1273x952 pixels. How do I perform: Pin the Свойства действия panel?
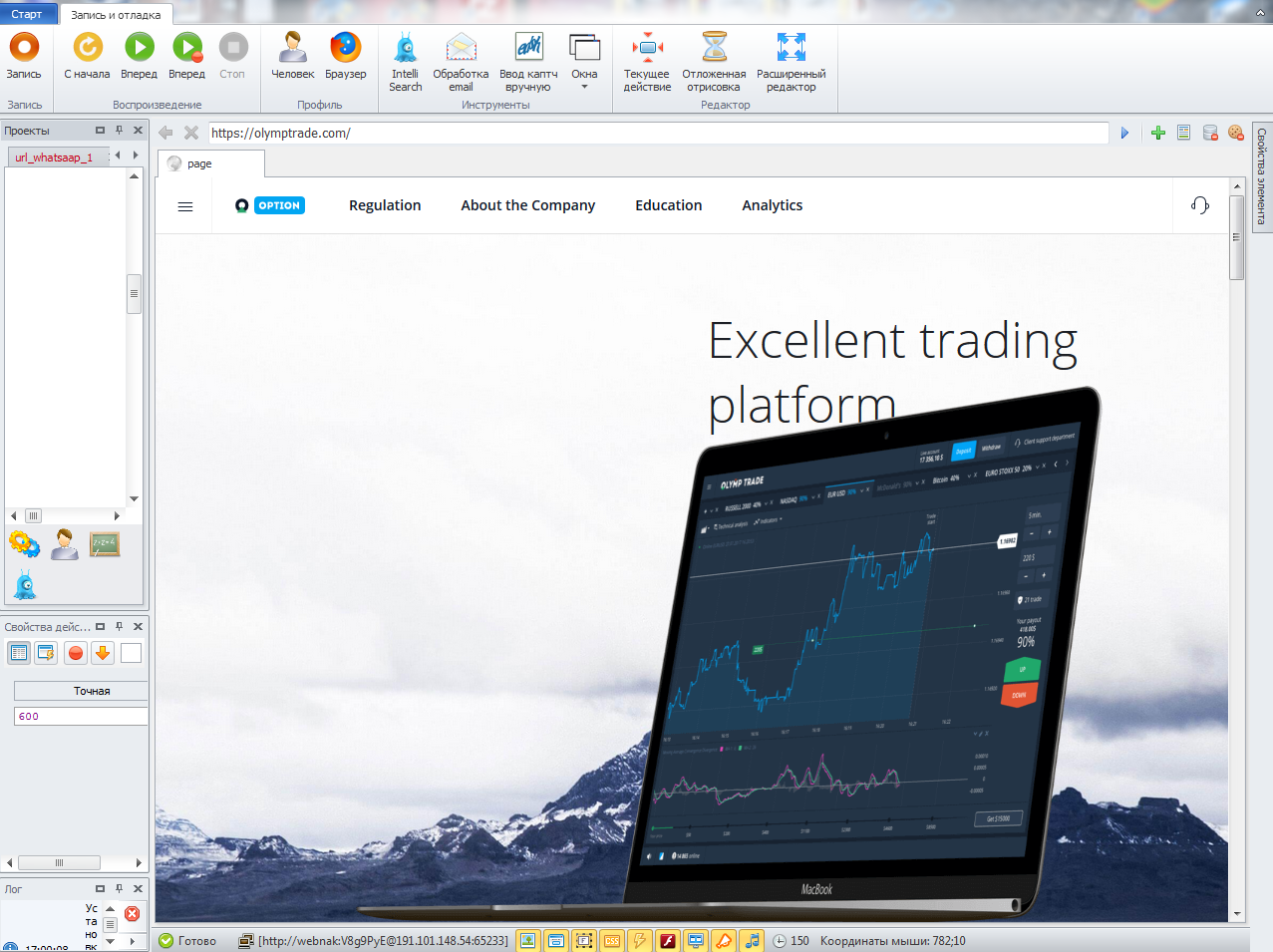(119, 627)
